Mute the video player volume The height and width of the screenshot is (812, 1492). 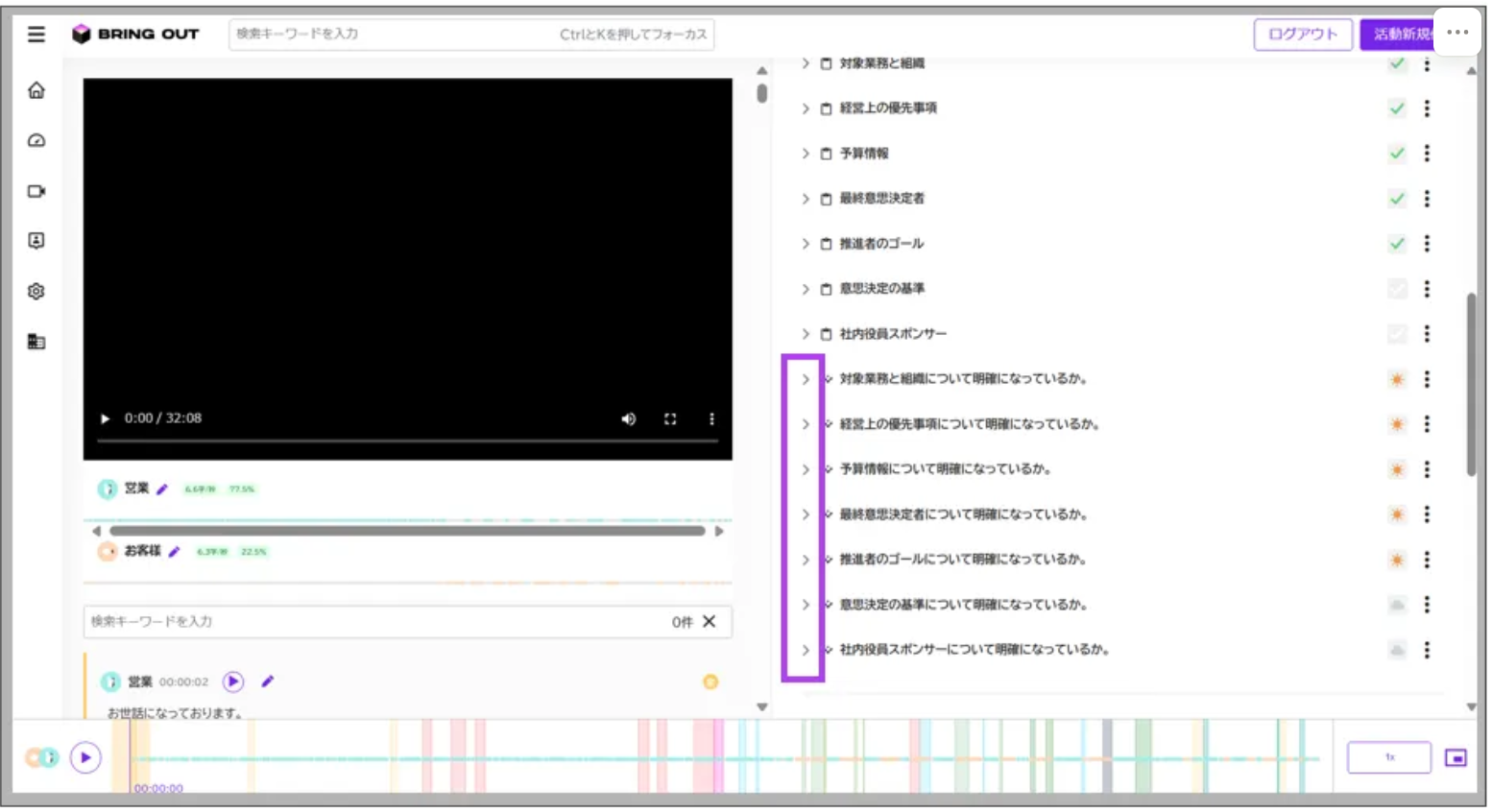click(628, 418)
